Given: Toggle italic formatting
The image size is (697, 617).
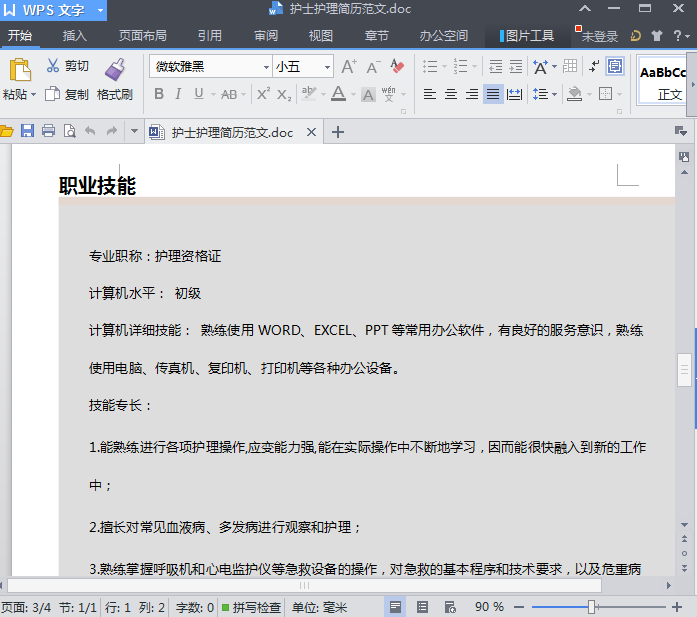Looking at the screenshot, I should tap(178, 94).
